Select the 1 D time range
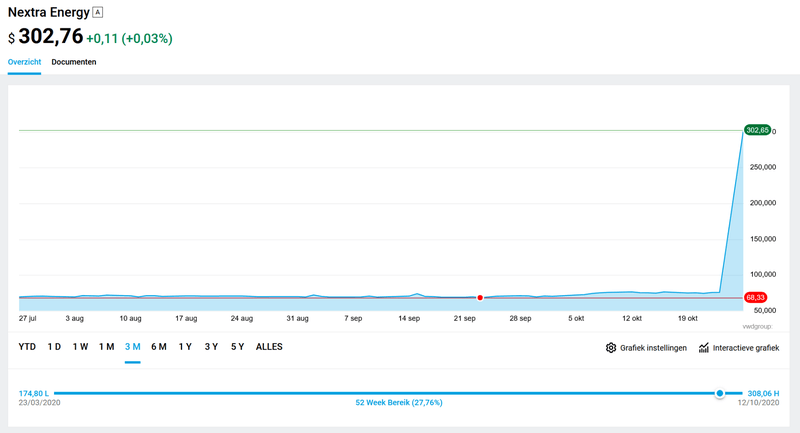 [x=54, y=347]
